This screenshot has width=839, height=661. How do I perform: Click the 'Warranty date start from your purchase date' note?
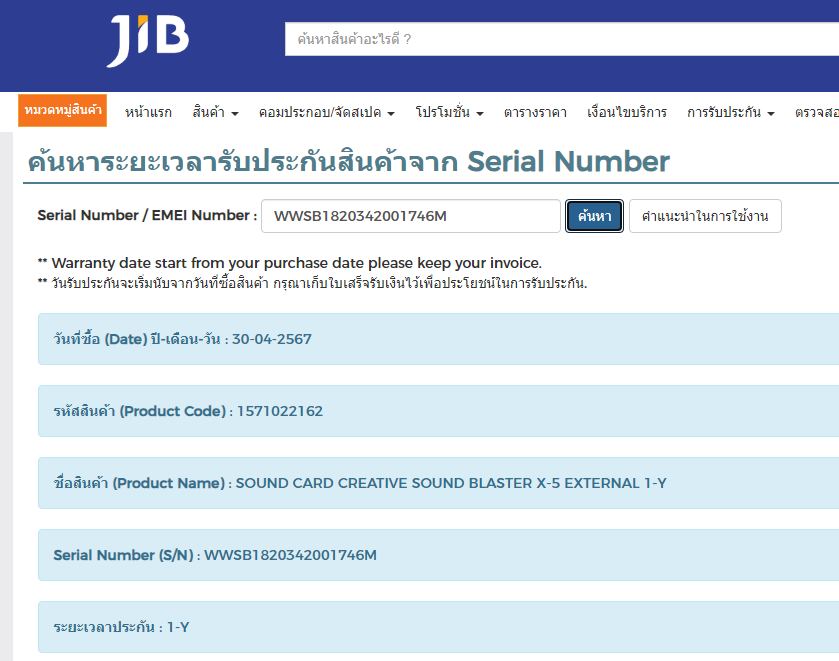pyautogui.click(x=289, y=263)
